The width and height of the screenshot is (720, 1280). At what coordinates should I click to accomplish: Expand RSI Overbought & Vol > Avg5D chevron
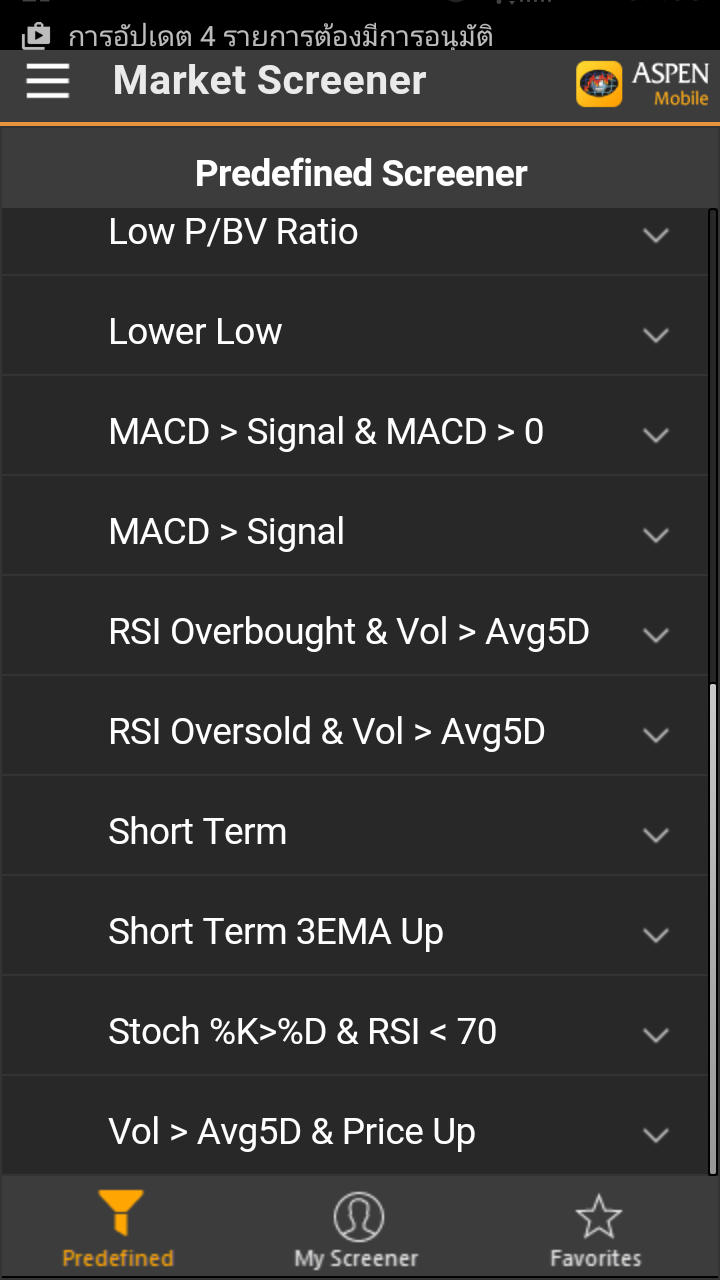point(656,635)
